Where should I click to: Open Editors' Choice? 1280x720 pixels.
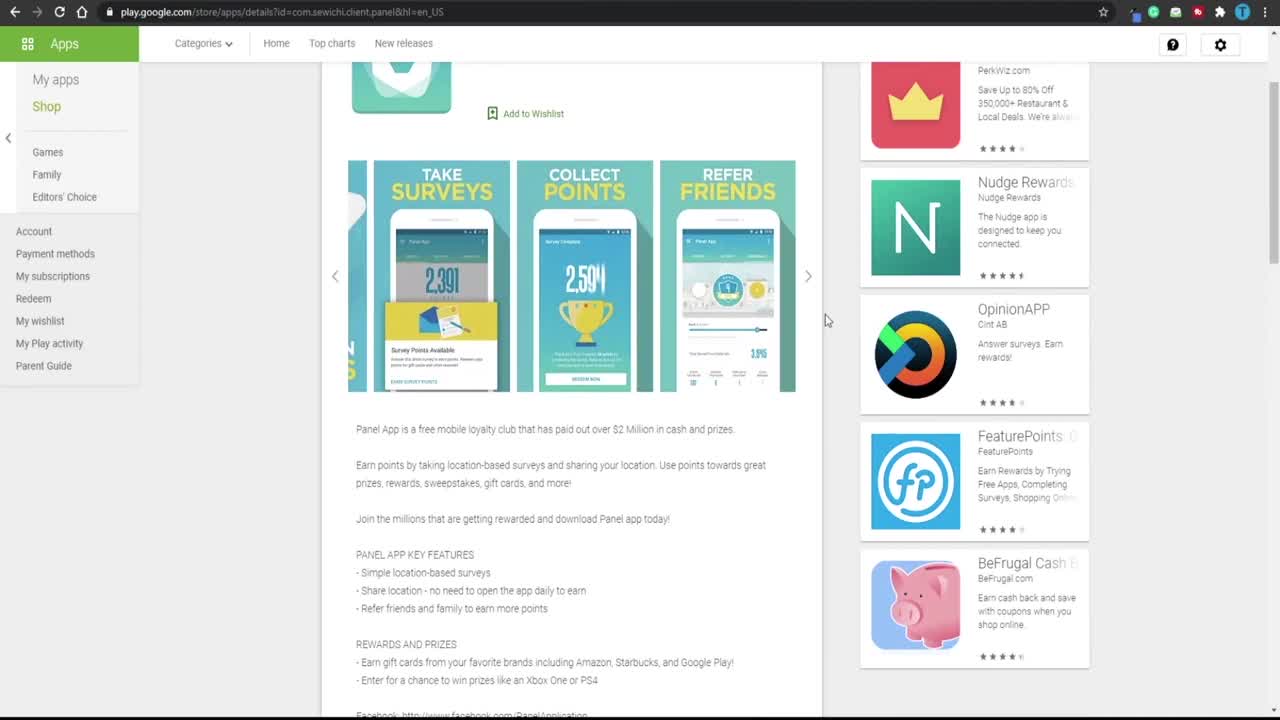[x=64, y=197]
